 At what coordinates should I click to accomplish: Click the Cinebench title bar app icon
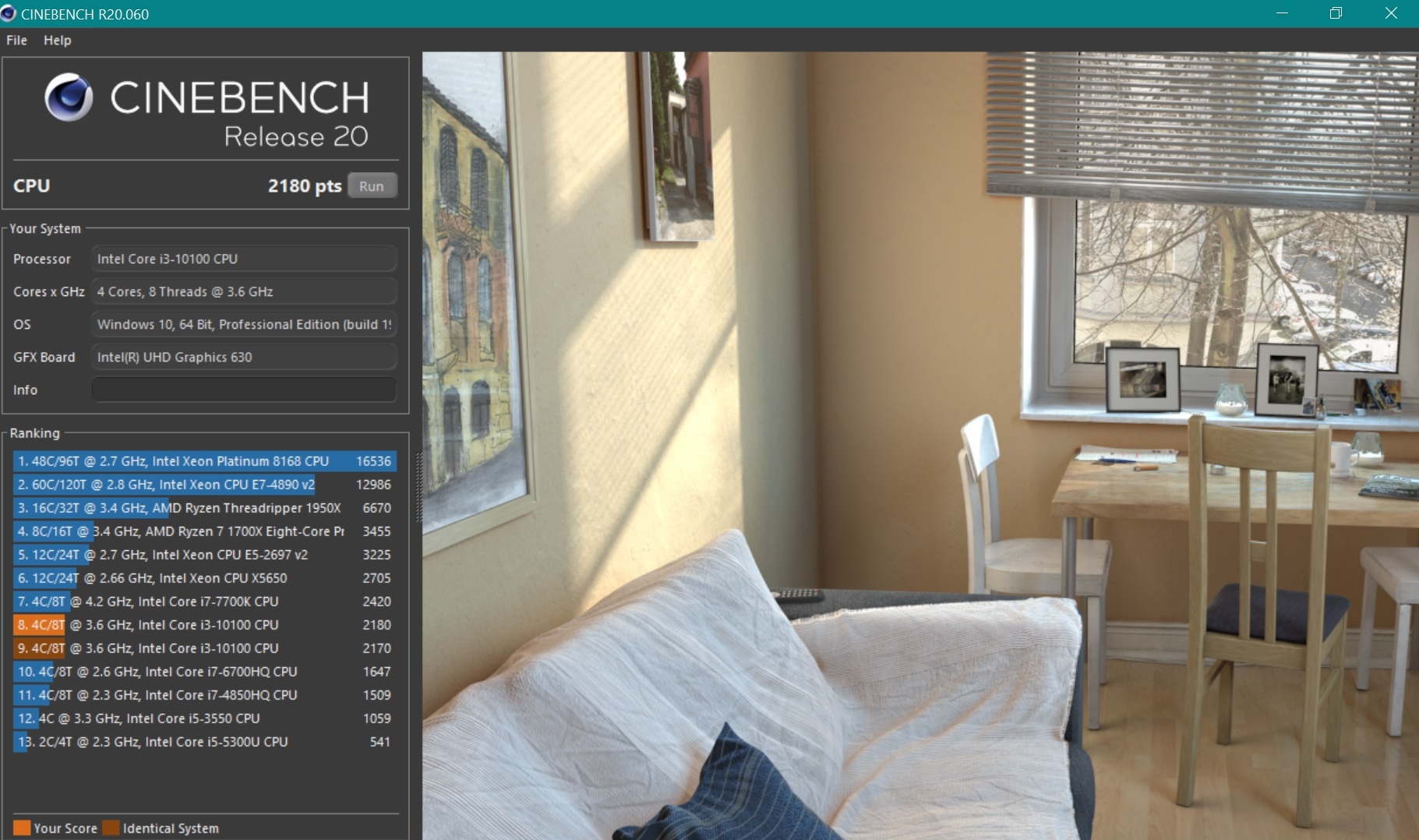pos(9,13)
